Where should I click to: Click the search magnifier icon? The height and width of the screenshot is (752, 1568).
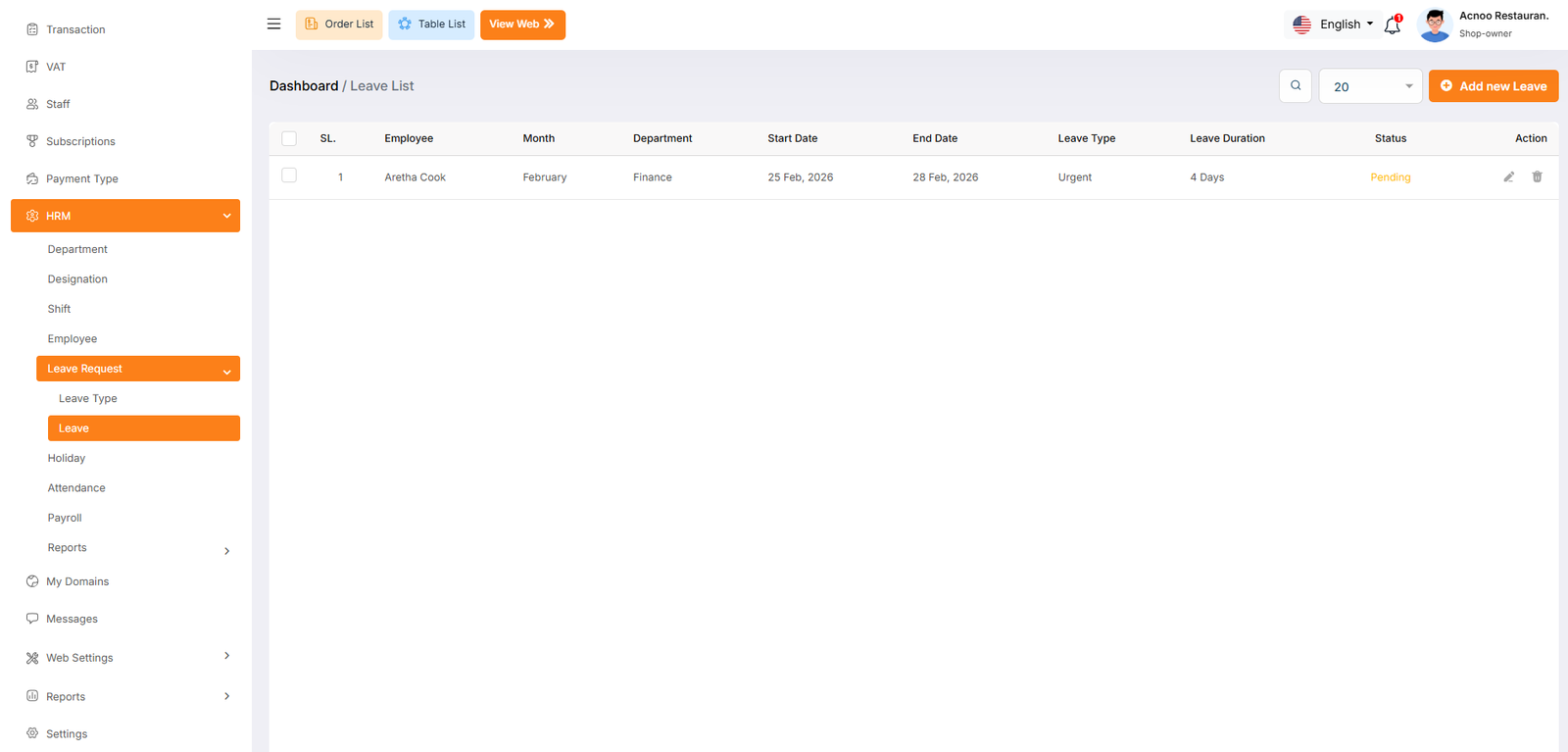(x=1295, y=86)
